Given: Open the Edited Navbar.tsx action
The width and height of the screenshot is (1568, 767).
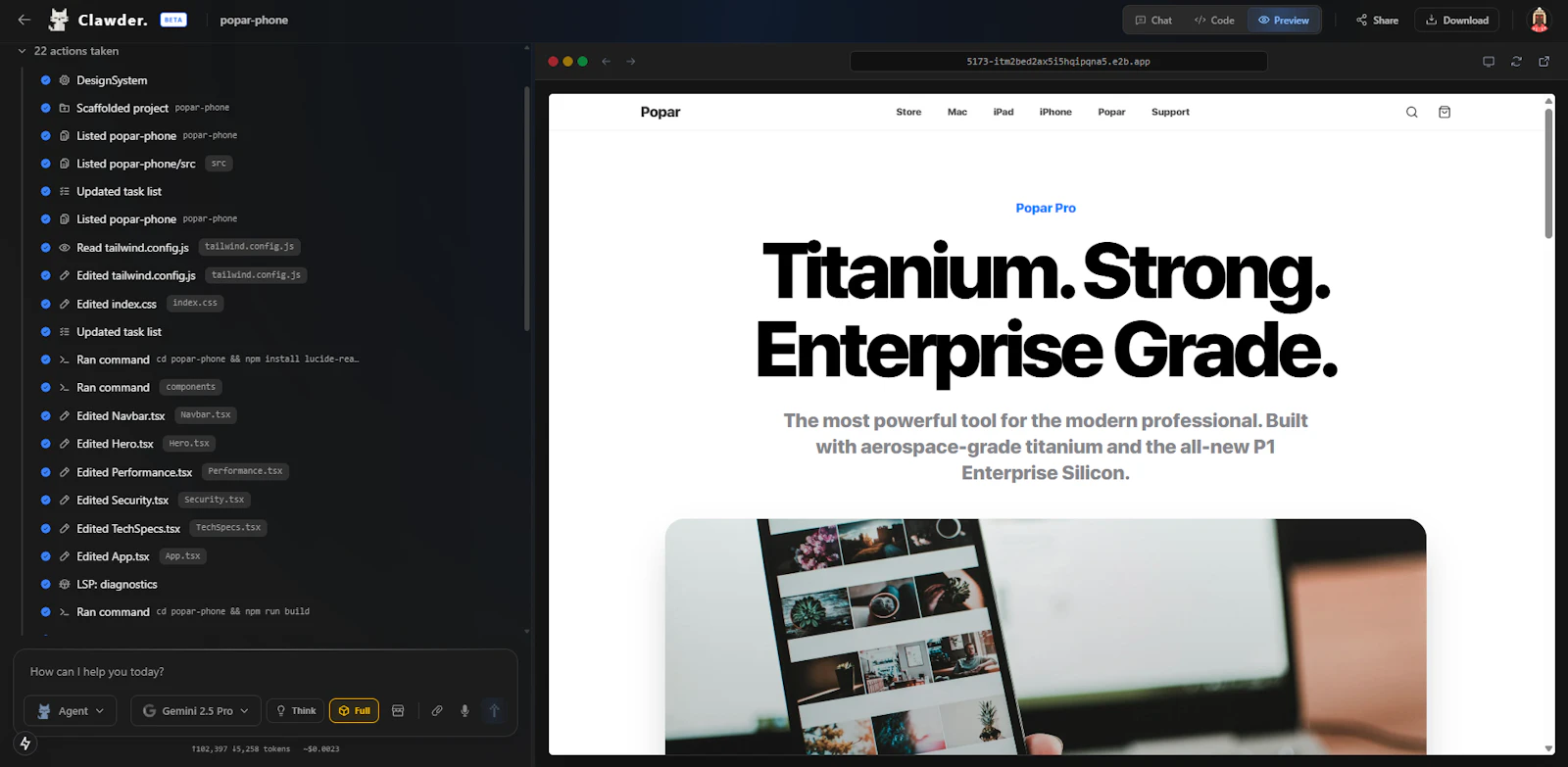Looking at the screenshot, I should [x=138, y=415].
